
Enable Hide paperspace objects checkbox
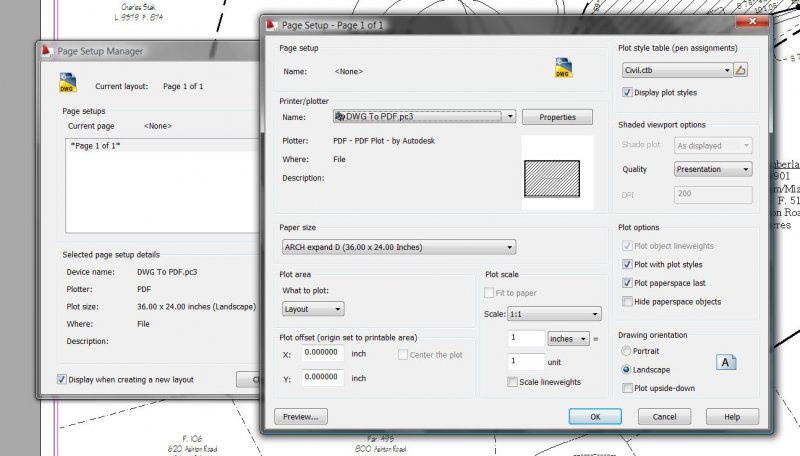click(x=627, y=301)
